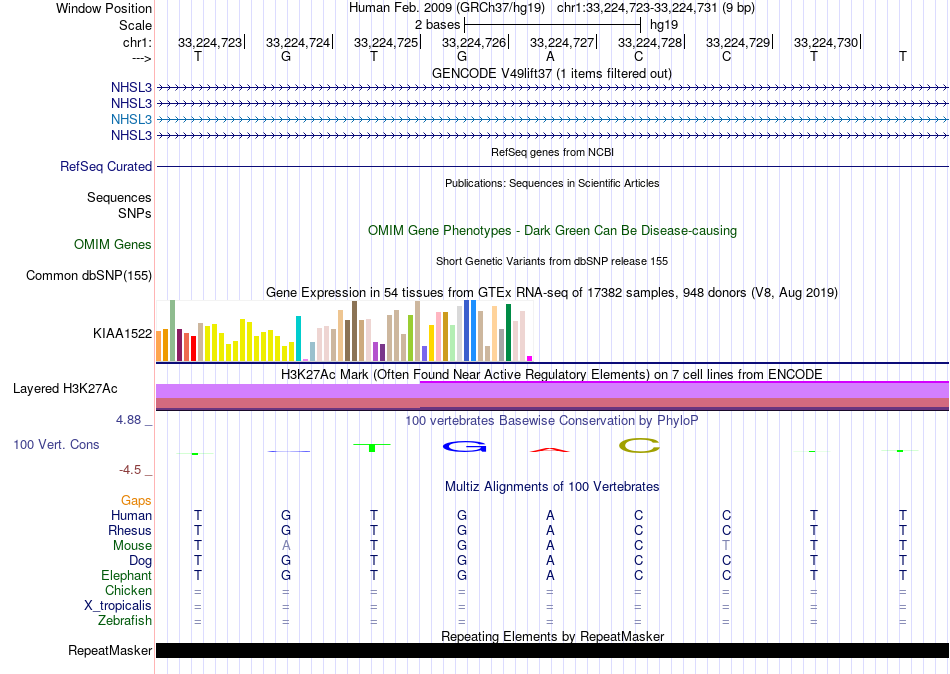Click the black RepeatMasker element bar
950x674 pixels.
pos(552,651)
